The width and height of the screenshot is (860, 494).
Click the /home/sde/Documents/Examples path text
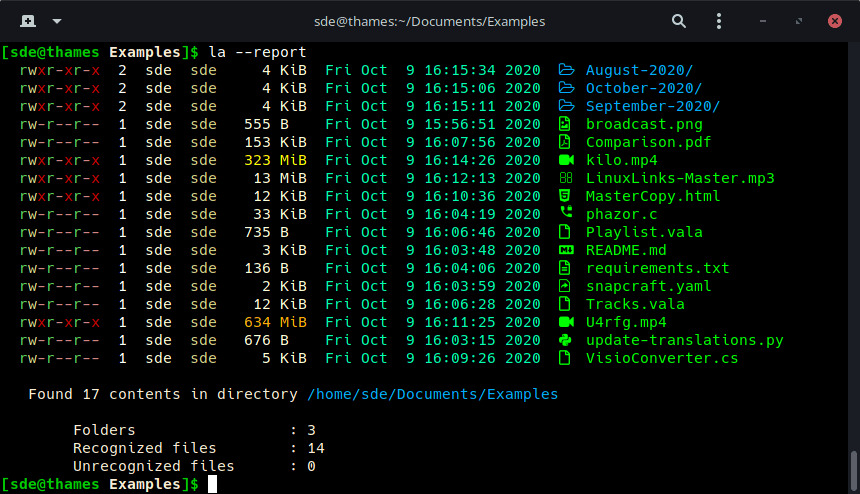point(432,394)
